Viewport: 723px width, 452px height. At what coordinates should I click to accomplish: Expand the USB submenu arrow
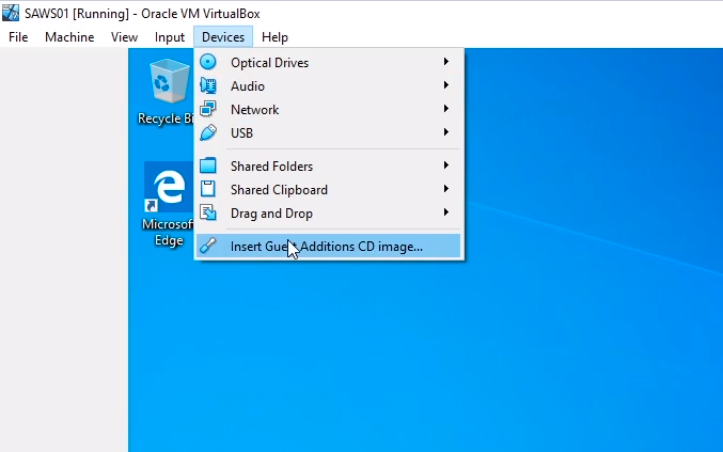pos(446,132)
